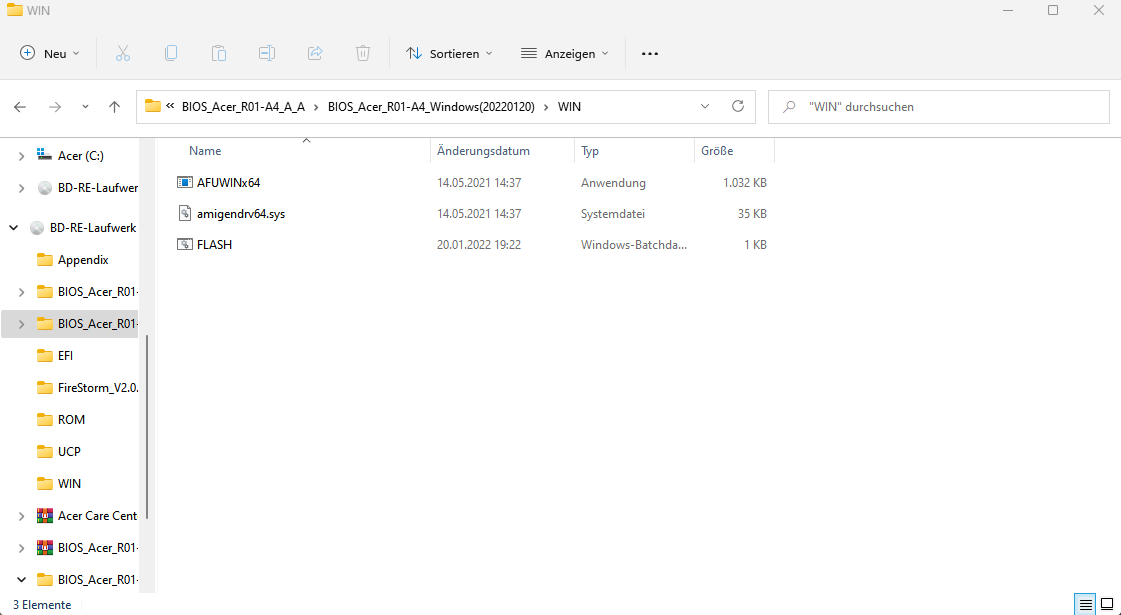The height and width of the screenshot is (615, 1121).
Task: Open recent locations chevron beside forward arrow
Action: pyautogui.click(x=85, y=107)
